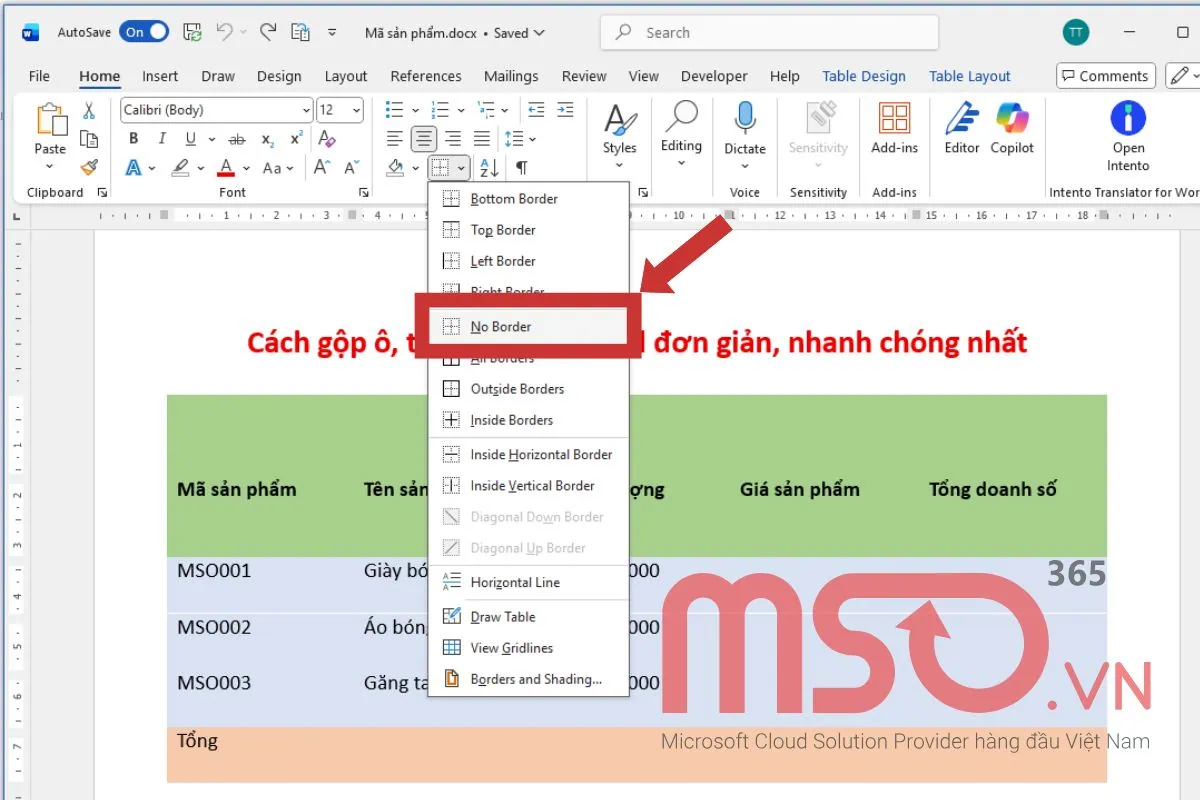
Task: Click the Subscript icon
Action: (266, 138)
